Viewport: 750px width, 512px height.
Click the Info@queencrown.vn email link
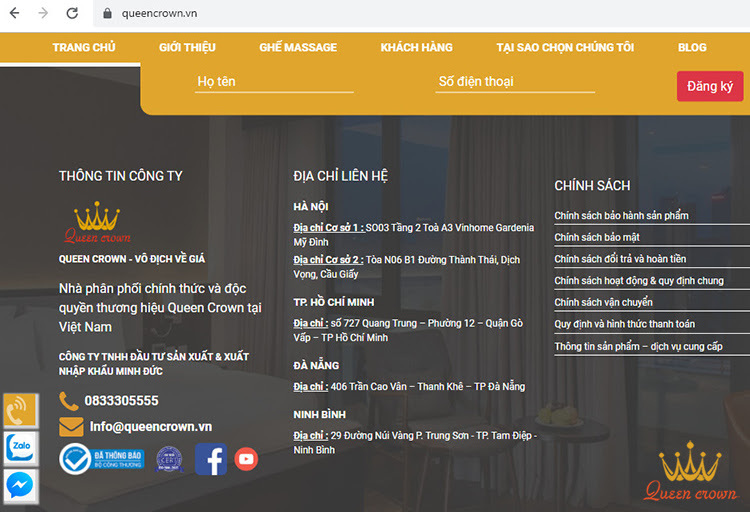pyautogui.click(x=151, y=426)
